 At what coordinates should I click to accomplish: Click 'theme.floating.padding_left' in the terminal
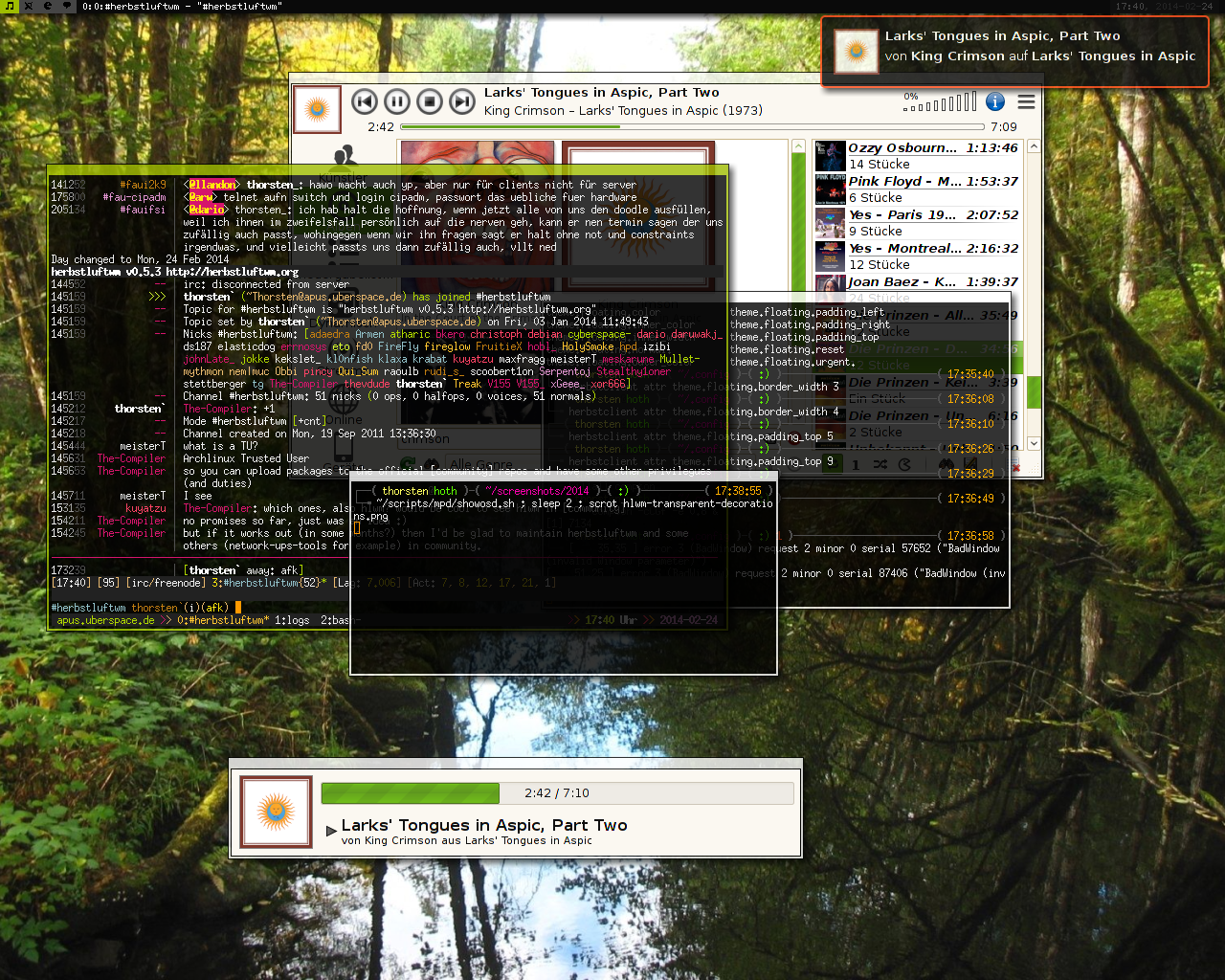coord(807,312)
